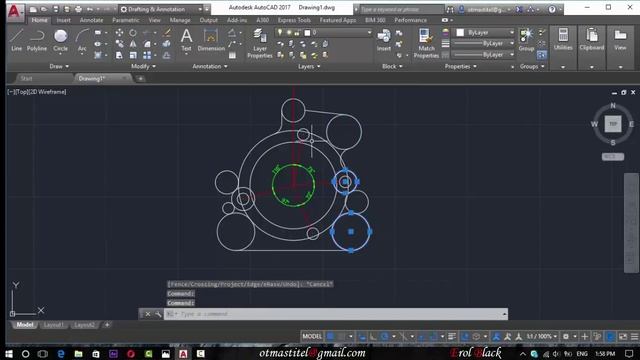Screen dimensions: 640x360
Task: Select the Circle tool
Action: point(60,40)
